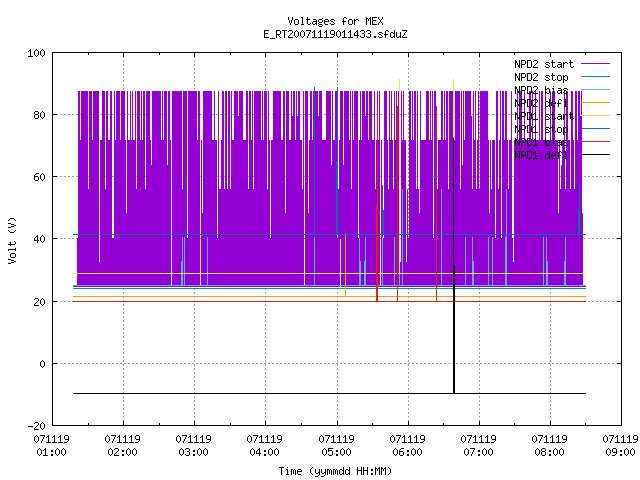
Task: Click the y-axis tick label '60'
Action: (x=39, y=177)
